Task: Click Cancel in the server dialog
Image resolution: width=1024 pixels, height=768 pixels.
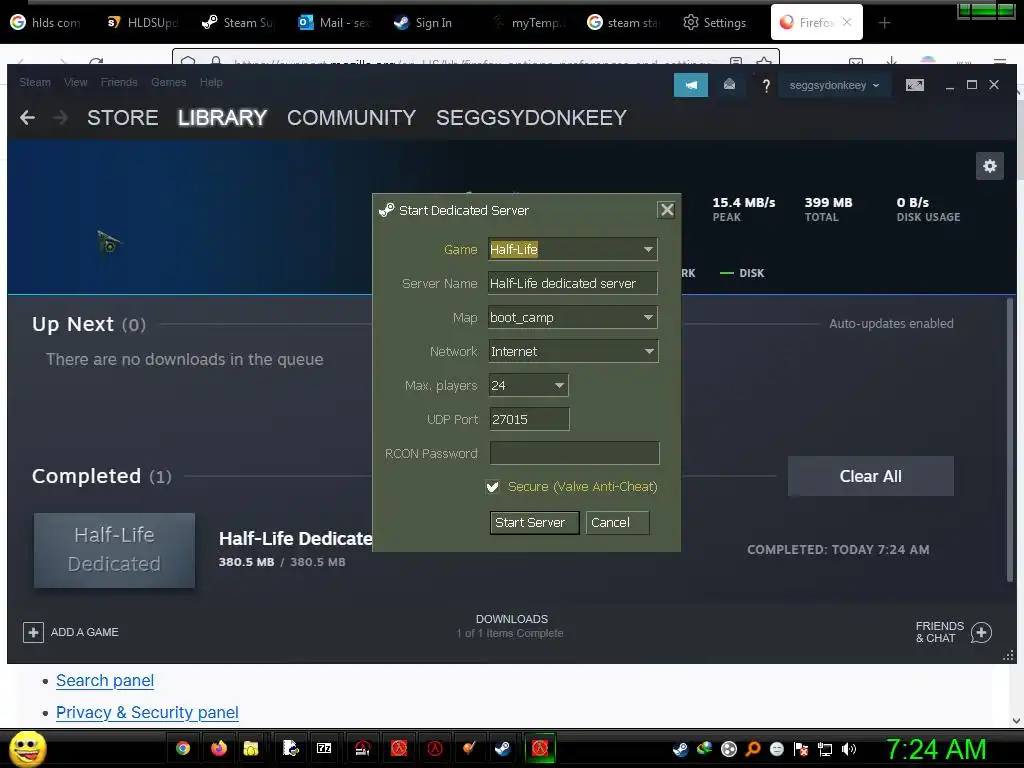Action: pyautogui.click(x=617, y=522)
